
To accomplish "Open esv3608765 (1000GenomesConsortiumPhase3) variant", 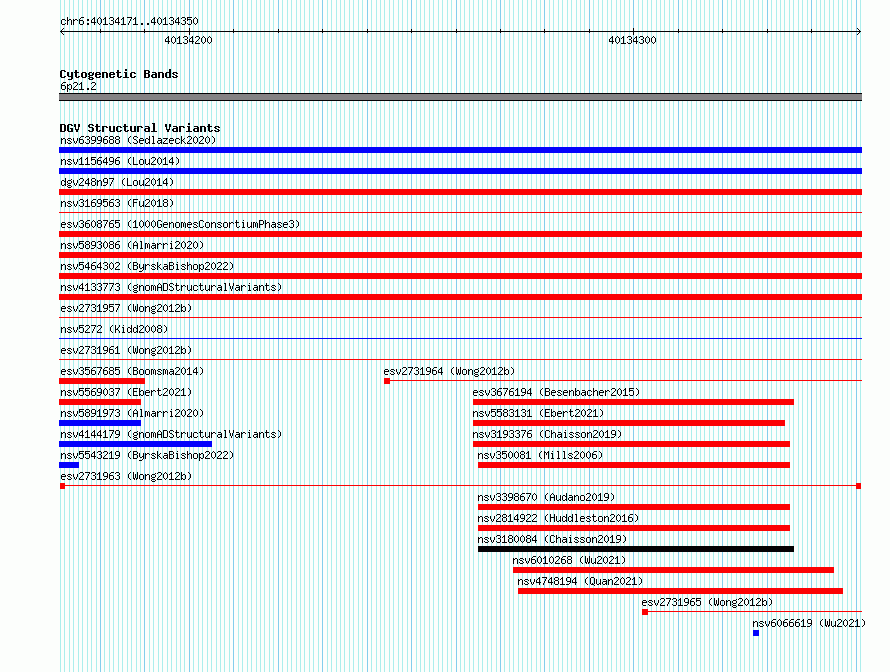I will tap(180, 224).
